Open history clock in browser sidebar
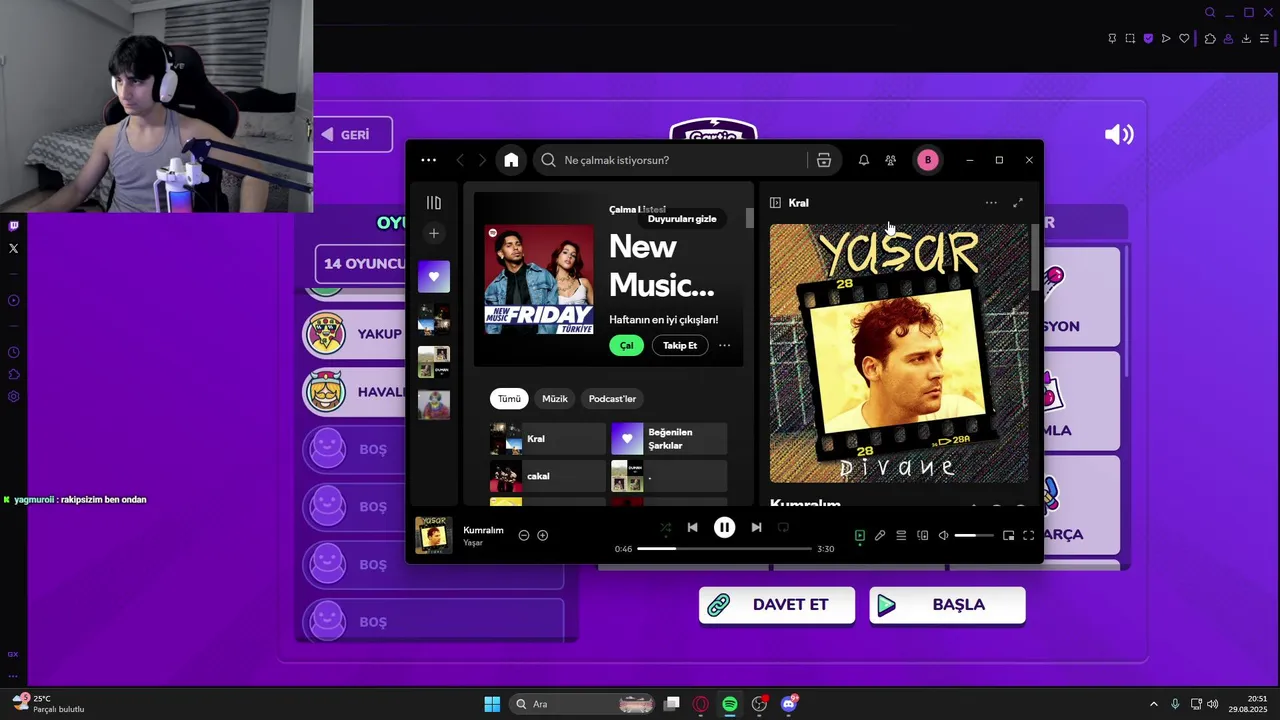The image size is (1280, 720). (x=13, y=352)
